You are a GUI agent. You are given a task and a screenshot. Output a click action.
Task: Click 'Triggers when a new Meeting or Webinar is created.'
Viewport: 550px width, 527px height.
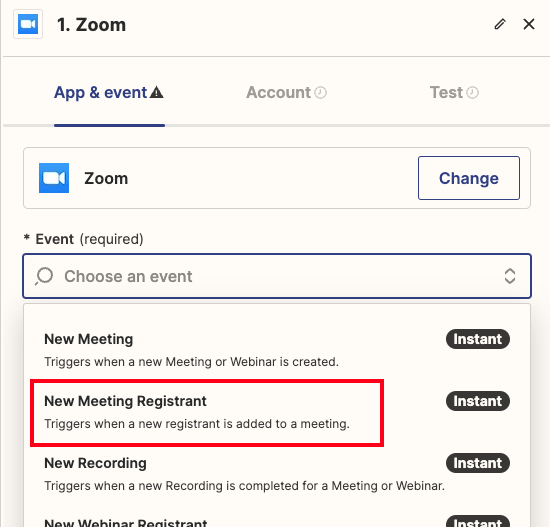point(192,362)
